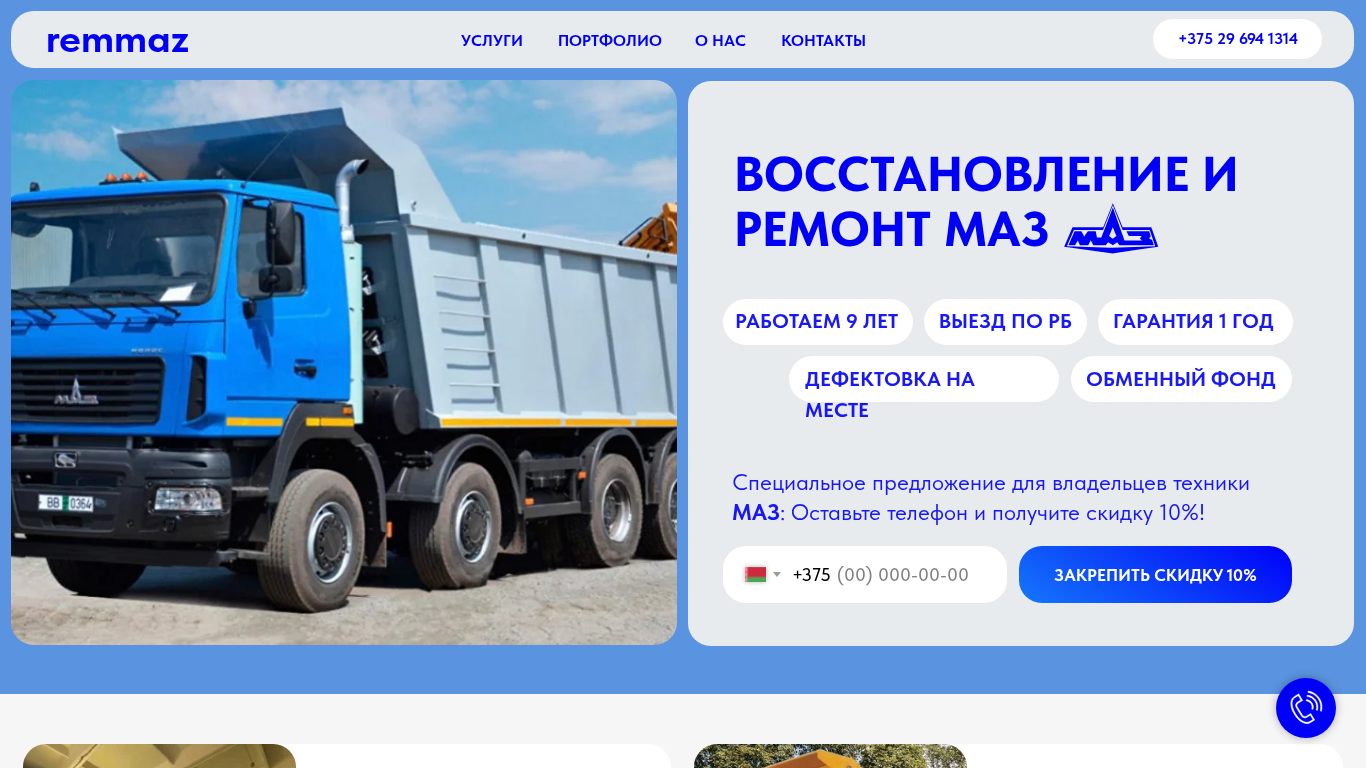Click the ОБМЕННЫЙ ФОНД badge
This screenshot has height=768, width=1366.
point(1181,379)
